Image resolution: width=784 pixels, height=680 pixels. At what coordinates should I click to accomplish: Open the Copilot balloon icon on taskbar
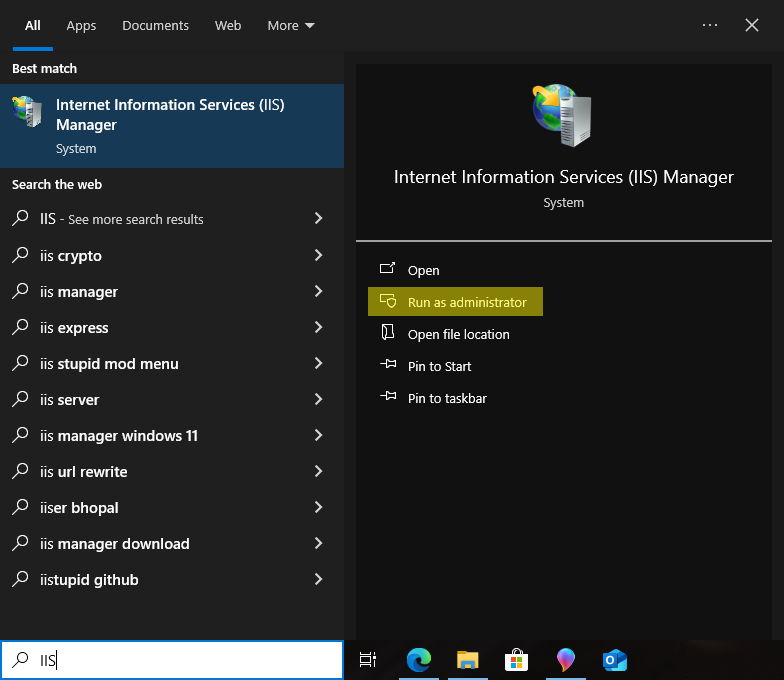click(566, 660)
